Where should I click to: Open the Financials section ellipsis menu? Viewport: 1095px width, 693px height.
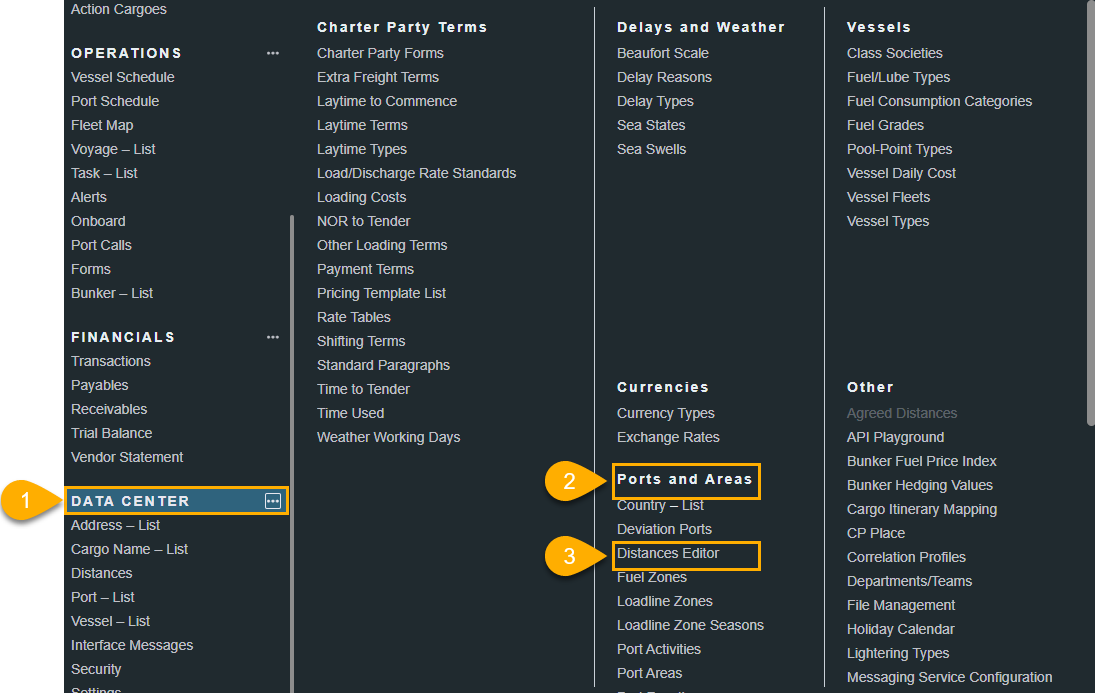coord(273,337)
